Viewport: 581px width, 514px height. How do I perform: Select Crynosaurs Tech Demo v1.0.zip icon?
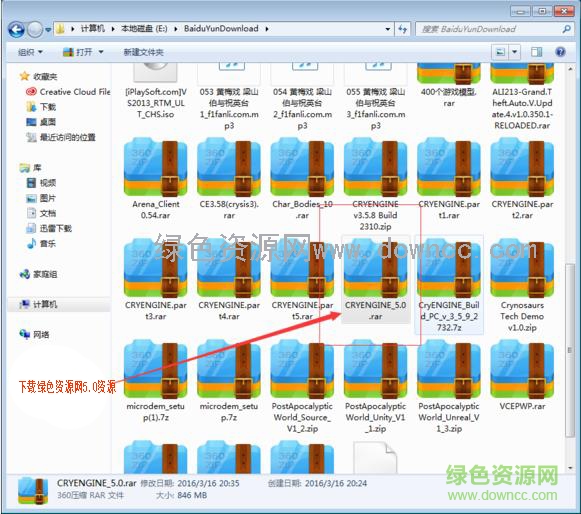pos(522,268)
